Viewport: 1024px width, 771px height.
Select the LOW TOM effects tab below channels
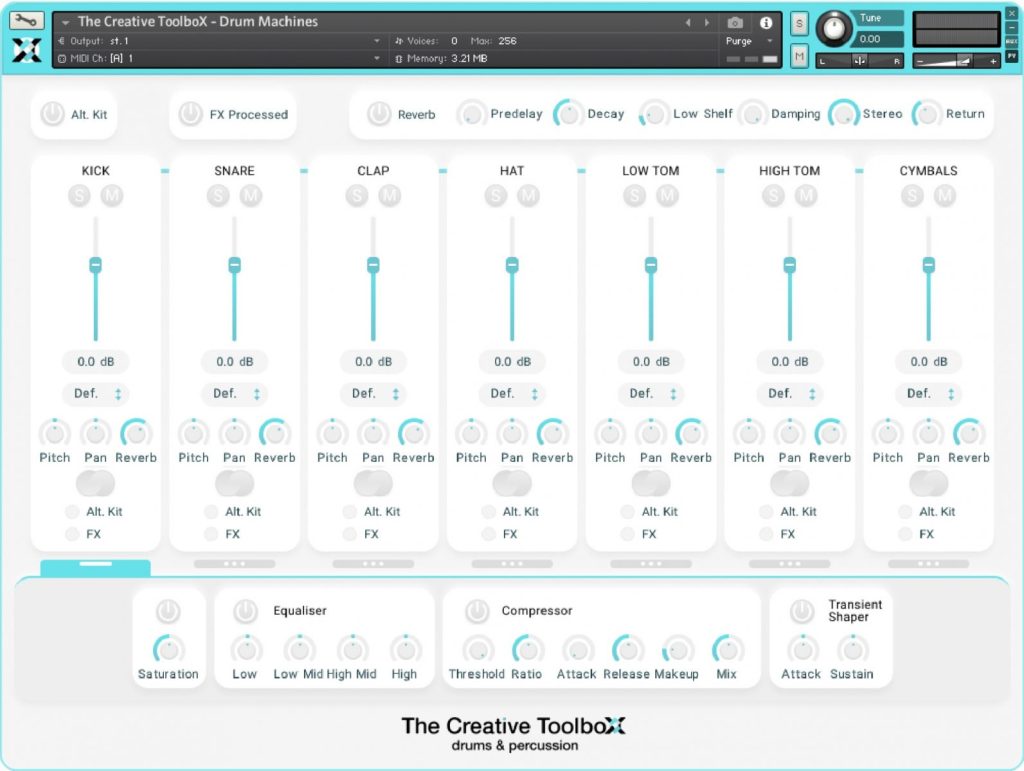[x=650, y=563]
